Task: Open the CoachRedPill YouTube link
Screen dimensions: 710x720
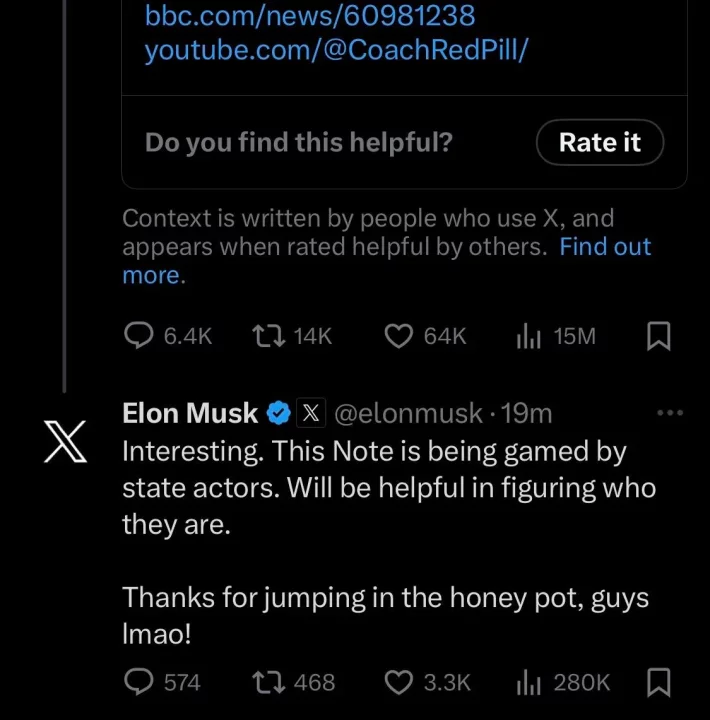Action: pos(336,50)
